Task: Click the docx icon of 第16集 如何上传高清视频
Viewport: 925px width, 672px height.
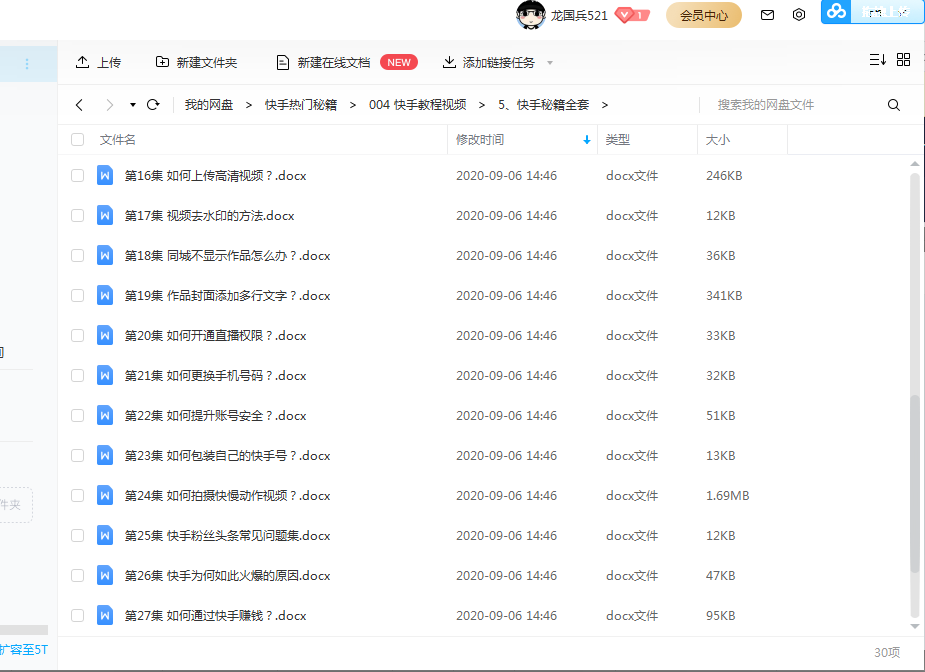Action: point(105,175)
